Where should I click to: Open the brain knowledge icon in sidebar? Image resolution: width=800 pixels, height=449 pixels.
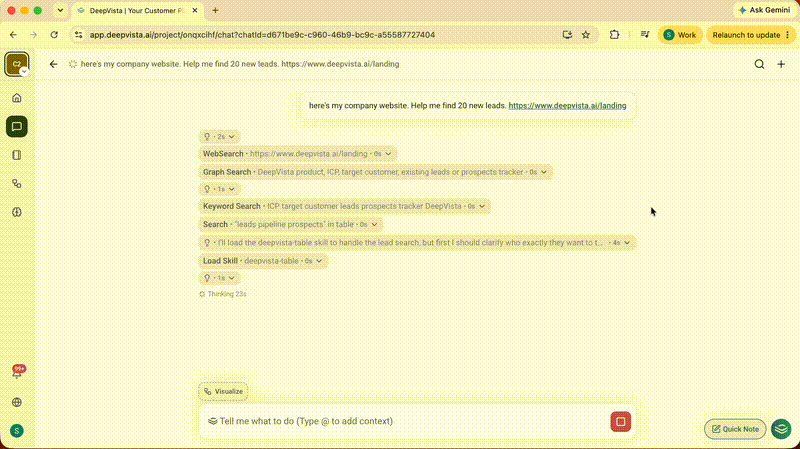pyautogui.click(x=17, y=212)
